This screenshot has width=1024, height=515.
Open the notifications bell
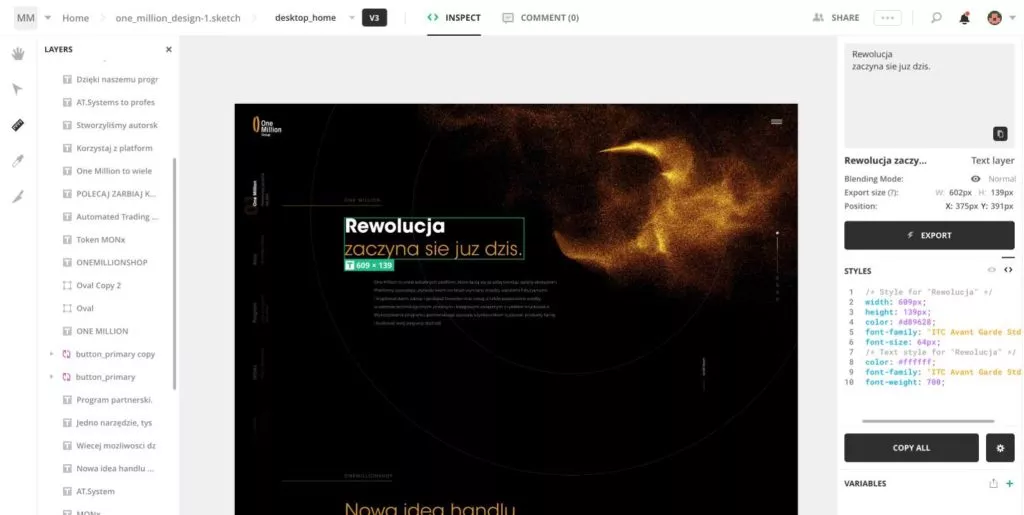pos(964,18)
